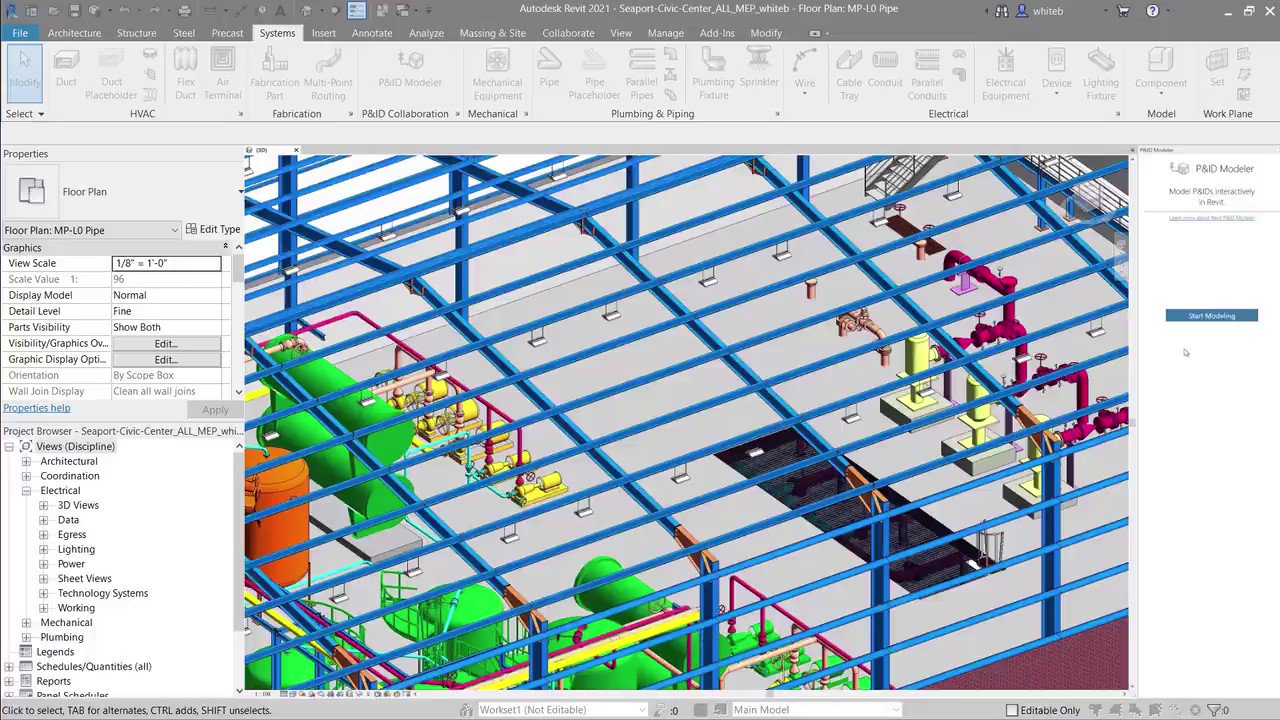
Task: Pick the Conduit tool
Action: pos(885,70)
